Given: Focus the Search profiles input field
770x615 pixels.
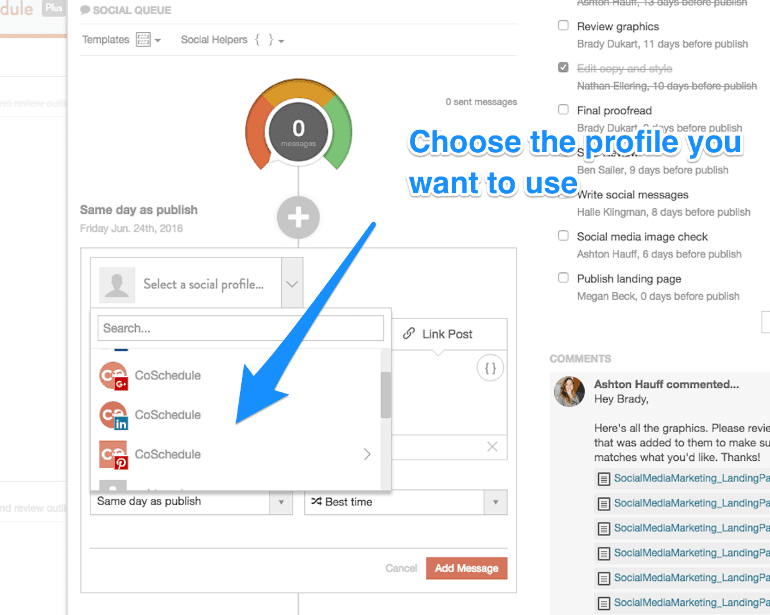Looking at the screenshot, I should pyautogui.click(x=241, y=328).
